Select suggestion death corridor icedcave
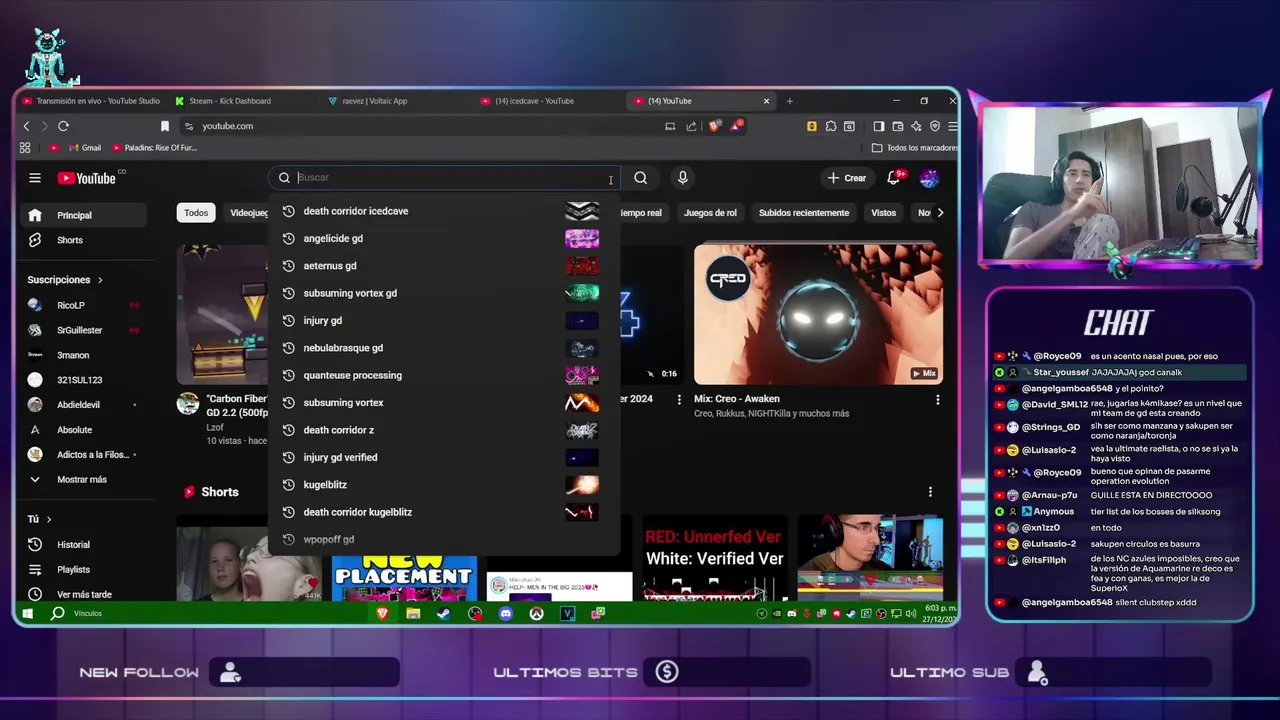1280x720 pixels. 443,211
